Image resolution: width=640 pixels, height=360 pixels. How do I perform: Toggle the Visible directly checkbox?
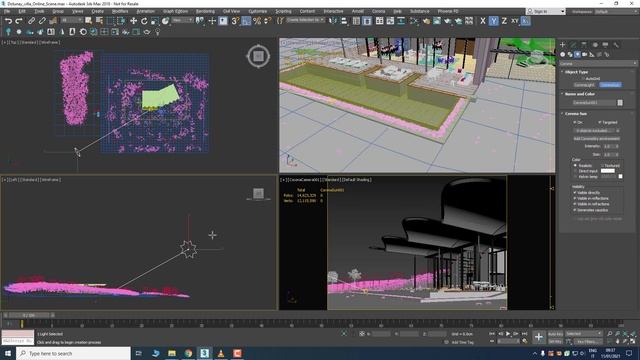click(x=575, y=193)
